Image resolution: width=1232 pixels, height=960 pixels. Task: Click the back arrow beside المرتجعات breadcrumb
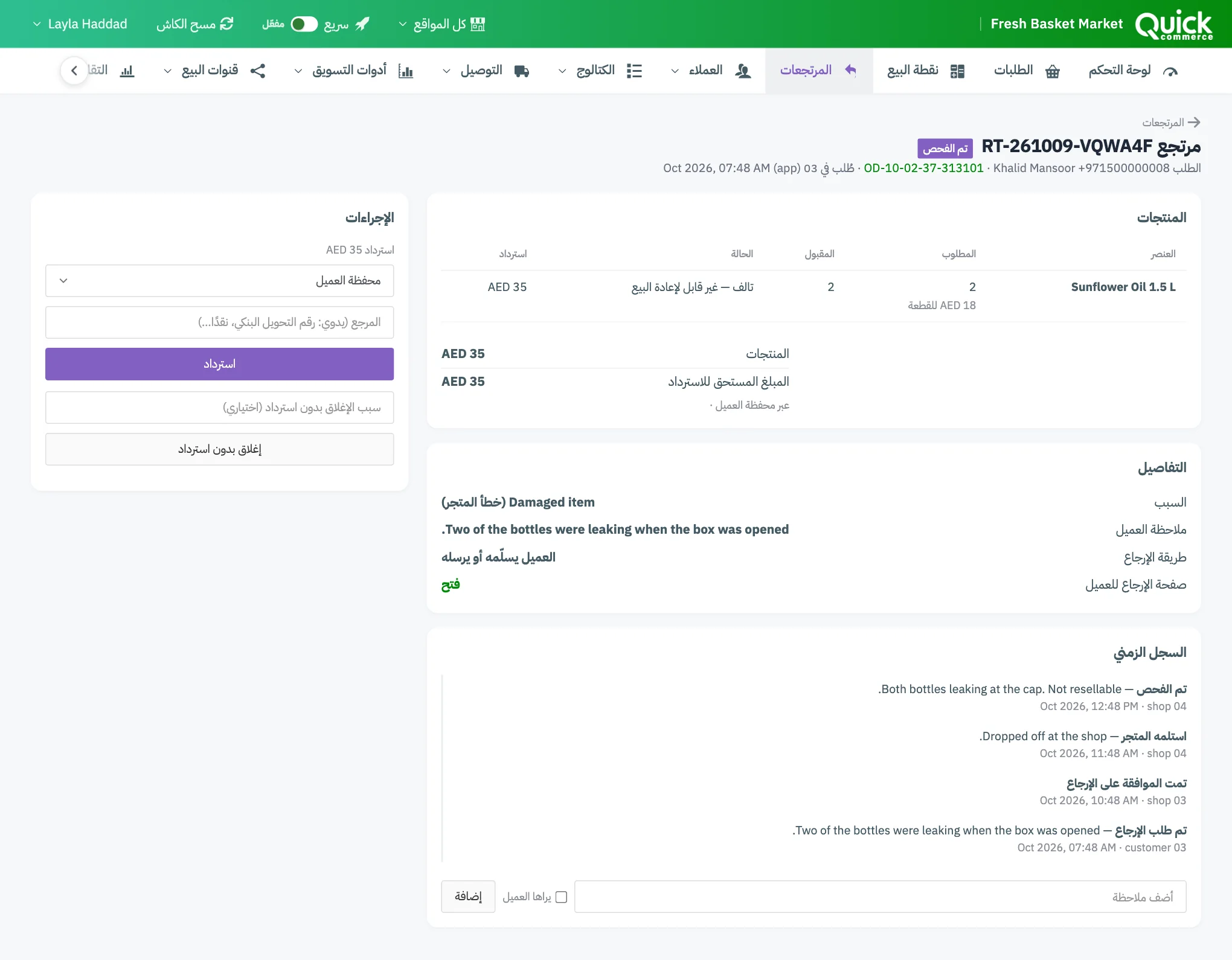click(x=1194, y=123)
